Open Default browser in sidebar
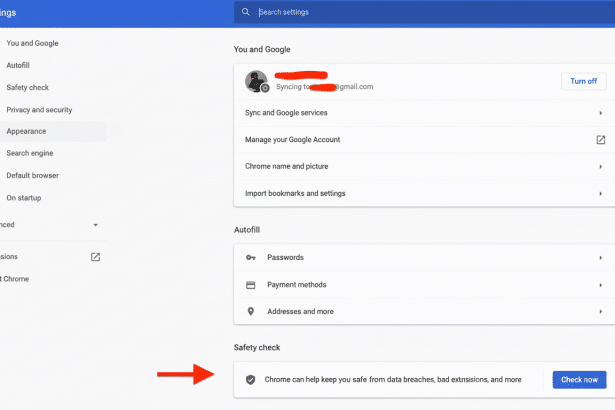The image size is (615, 410). (33, 175)
